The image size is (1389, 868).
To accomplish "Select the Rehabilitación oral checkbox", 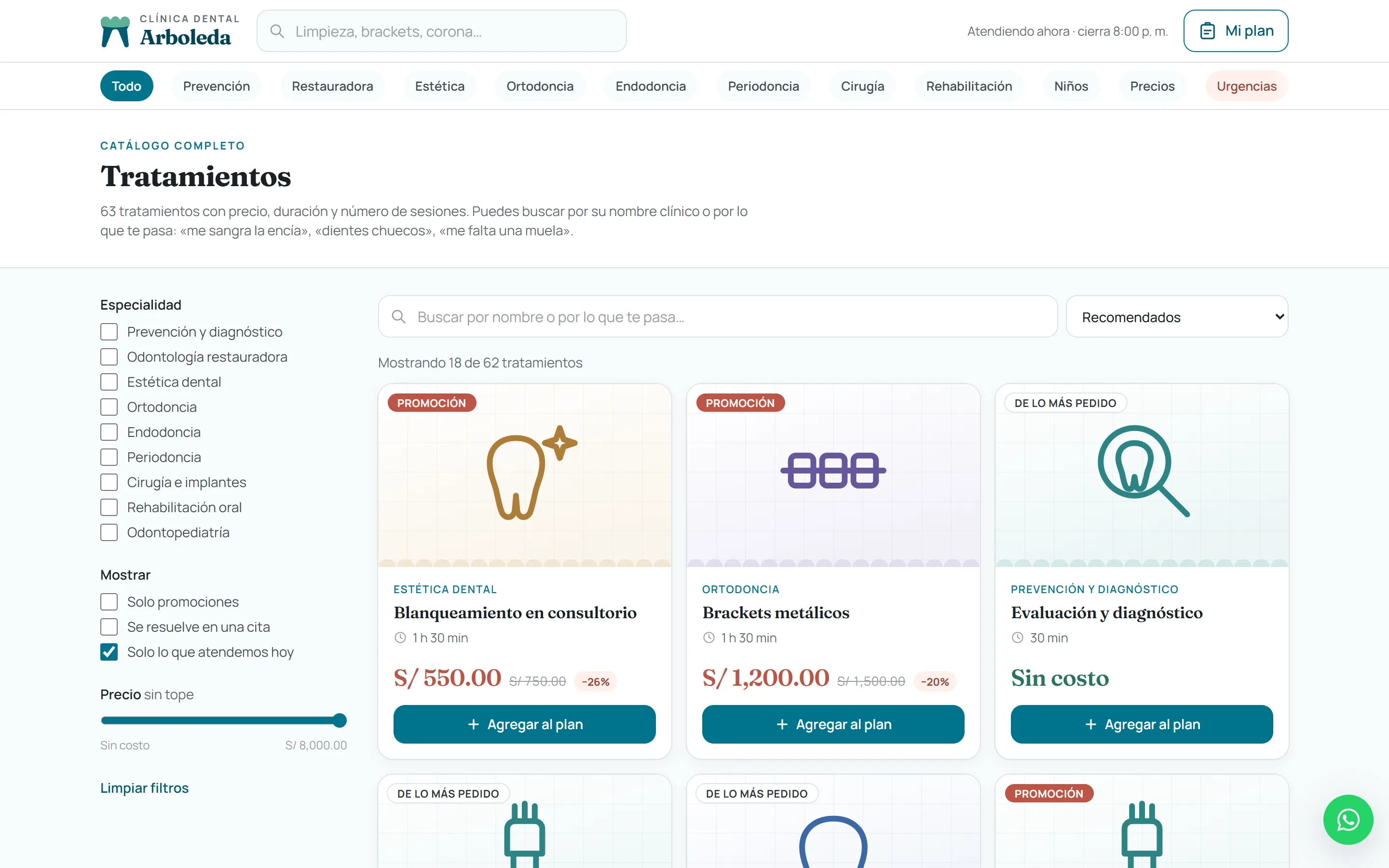I will click(109, 507).
